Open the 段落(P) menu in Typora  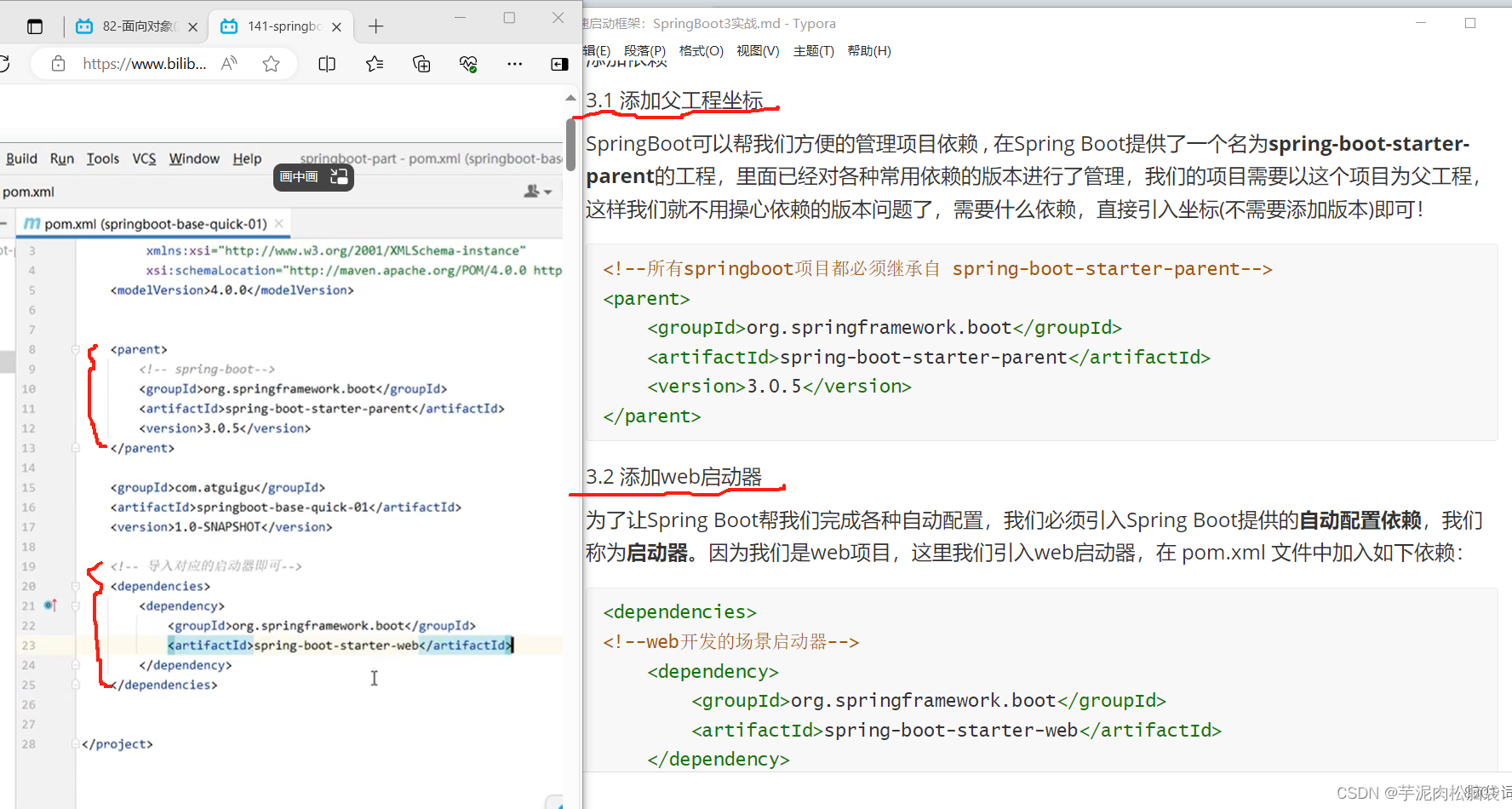[x=644, y=51]
